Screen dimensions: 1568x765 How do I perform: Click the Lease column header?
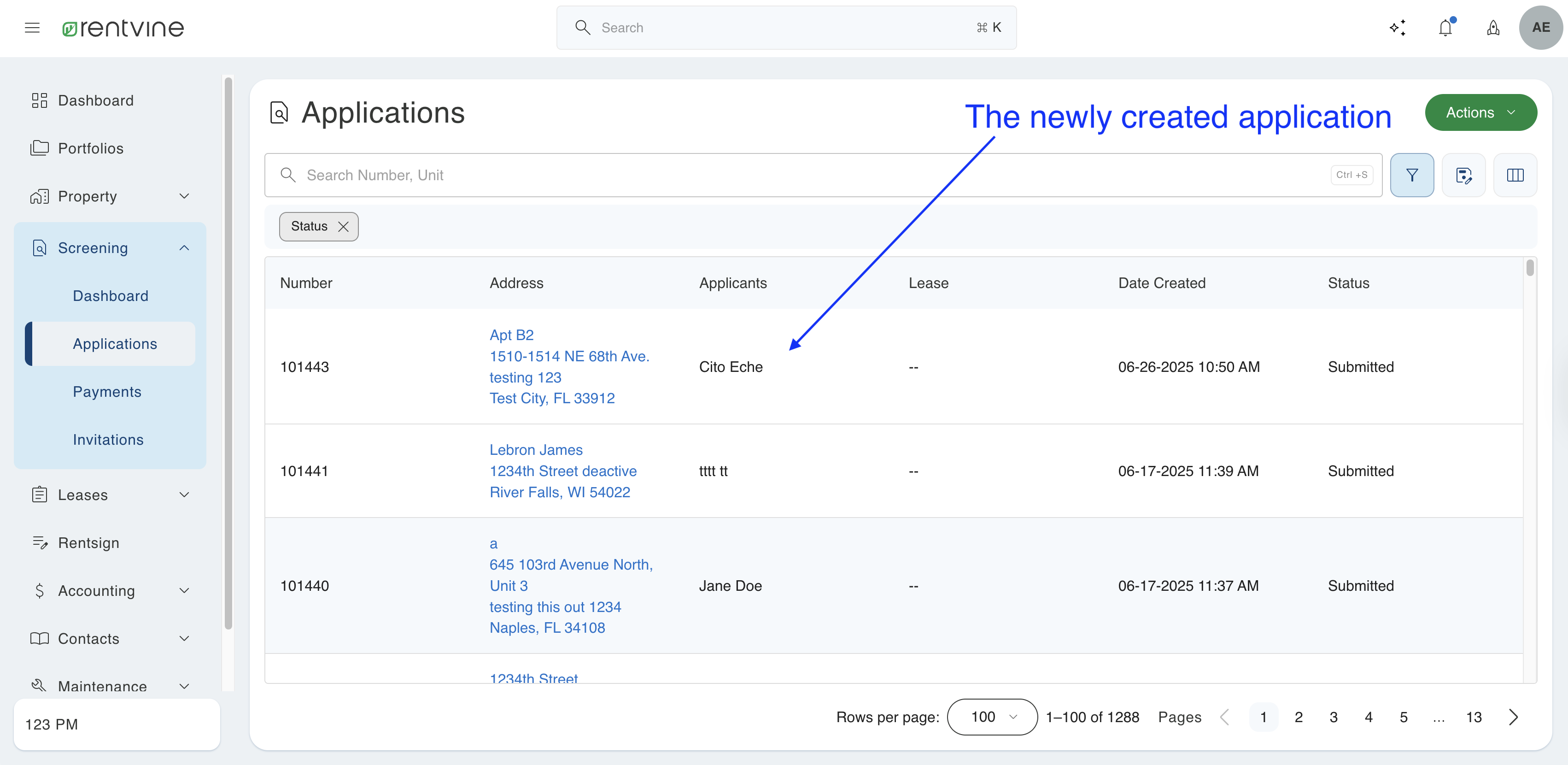928,283
